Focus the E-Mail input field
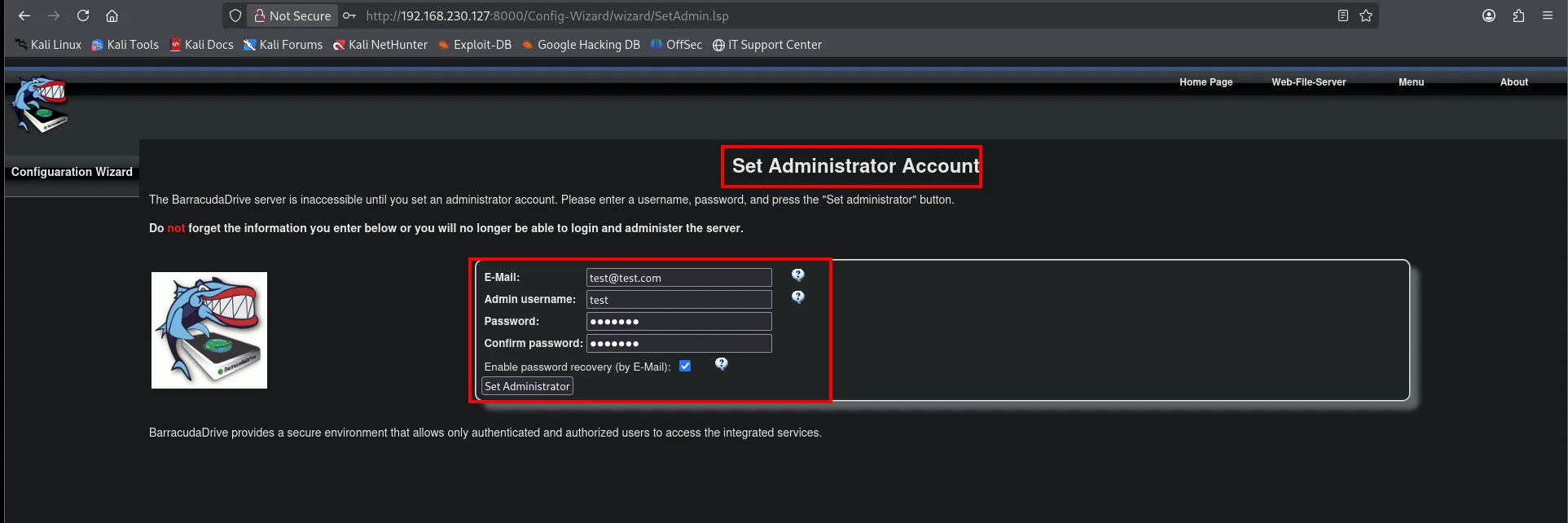The height and width of the screenshot is (523, 1568). [679, 278]
